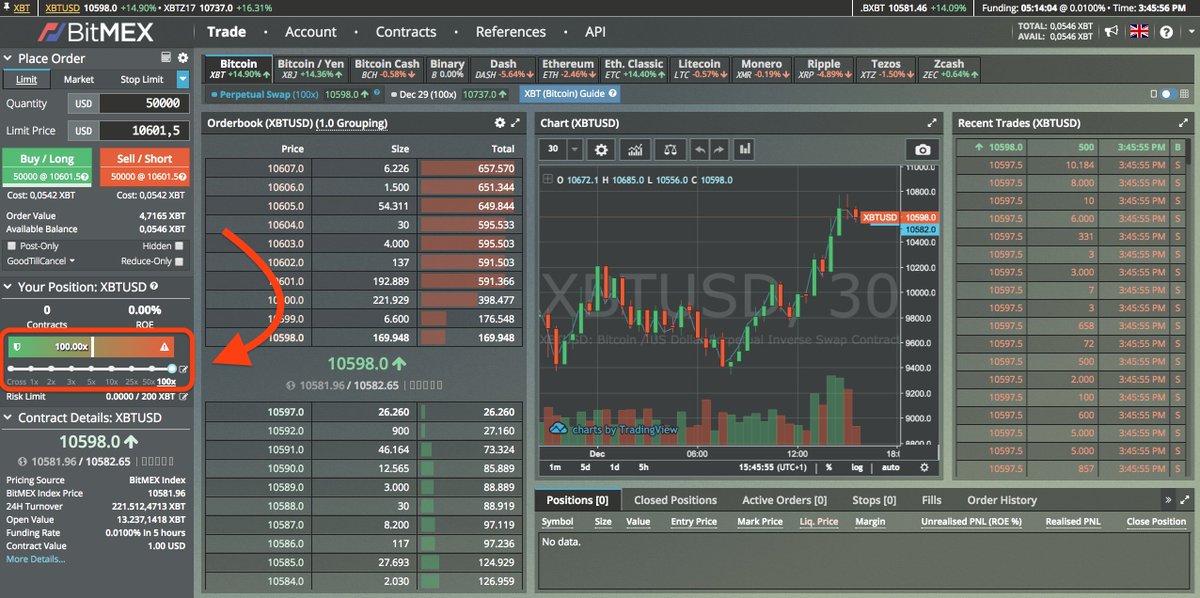Collapse the Place Order section
This screenshot has width=1200, height=598.
click(8, 58)
